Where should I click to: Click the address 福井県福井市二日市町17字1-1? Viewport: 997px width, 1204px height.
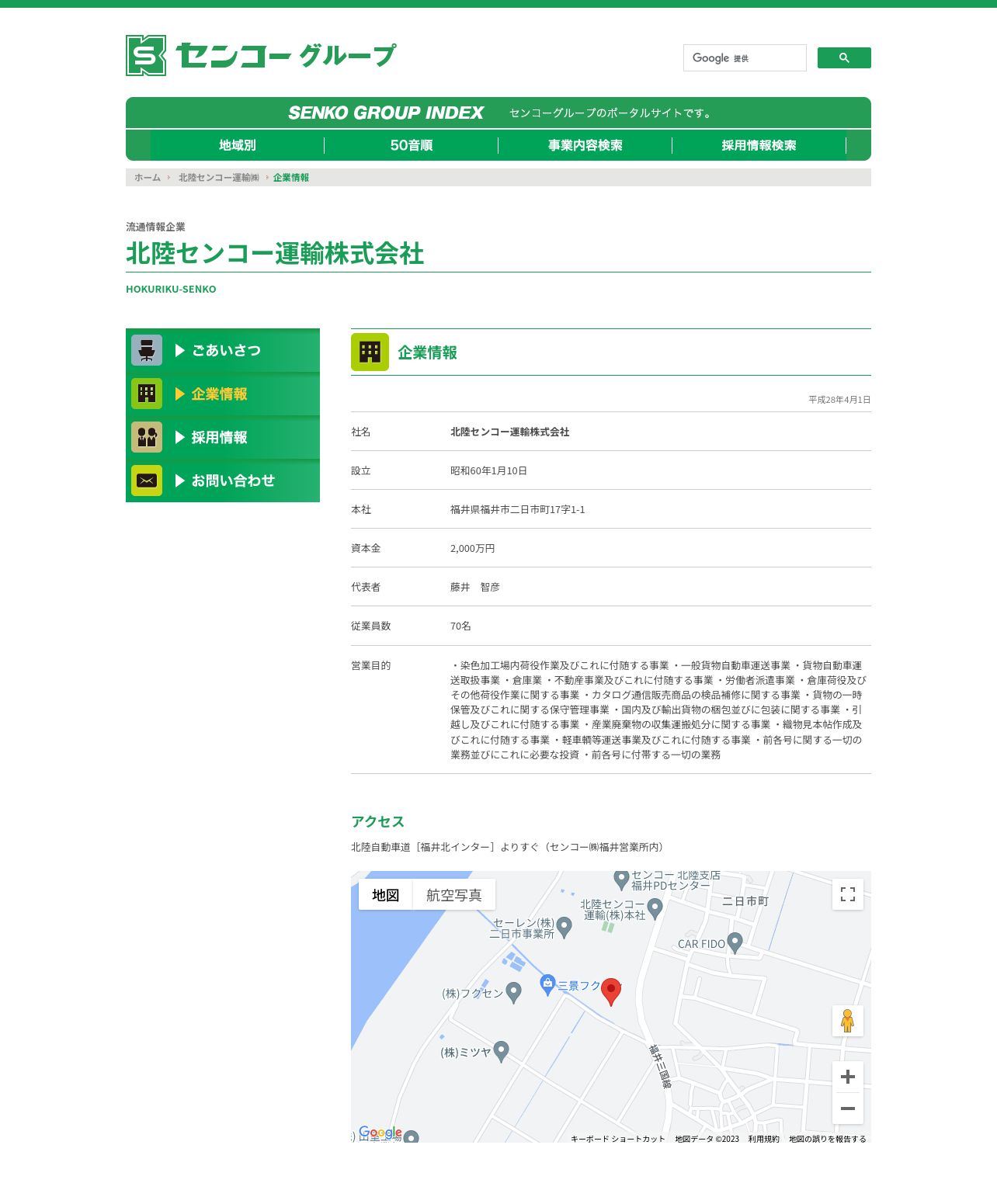(x=518, y=510)
